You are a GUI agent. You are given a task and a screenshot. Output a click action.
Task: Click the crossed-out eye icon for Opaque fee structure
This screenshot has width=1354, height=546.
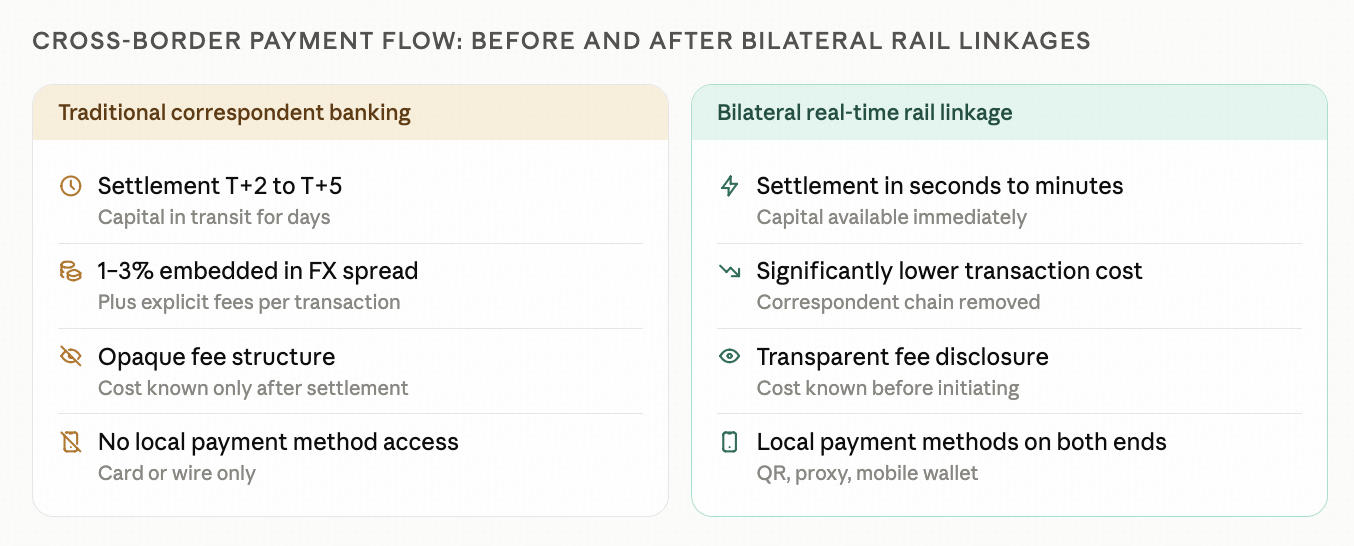click(70, 356)
